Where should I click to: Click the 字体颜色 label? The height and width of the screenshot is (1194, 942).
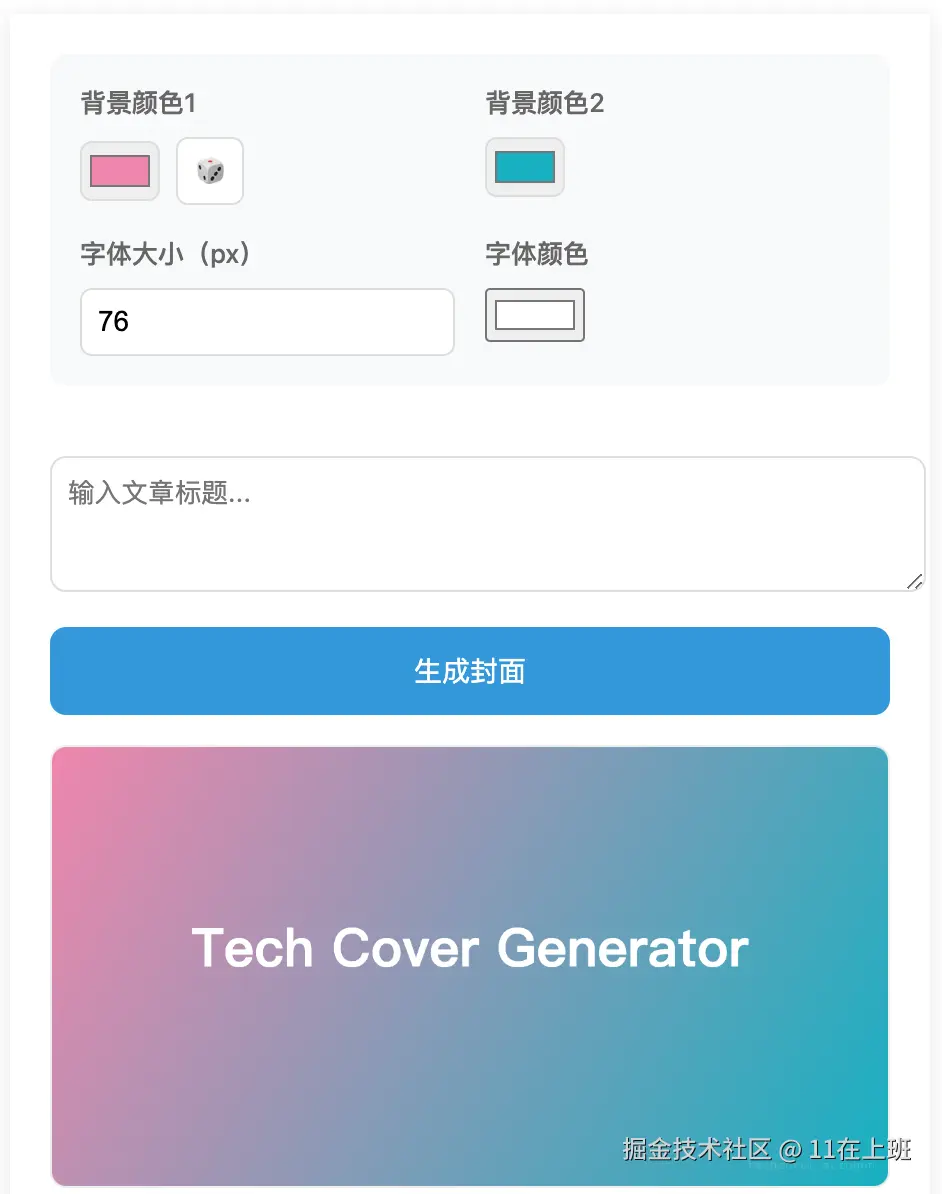[x=536, y=255]
